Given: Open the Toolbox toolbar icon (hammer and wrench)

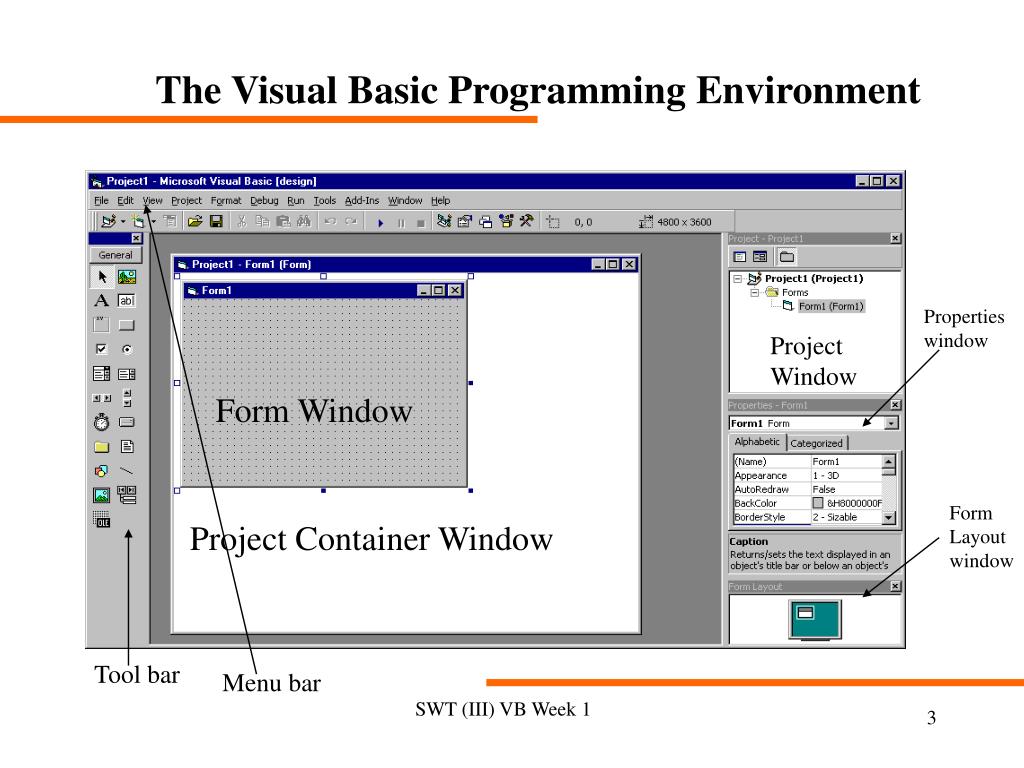Looking at the screenshot, I should 526,222.
